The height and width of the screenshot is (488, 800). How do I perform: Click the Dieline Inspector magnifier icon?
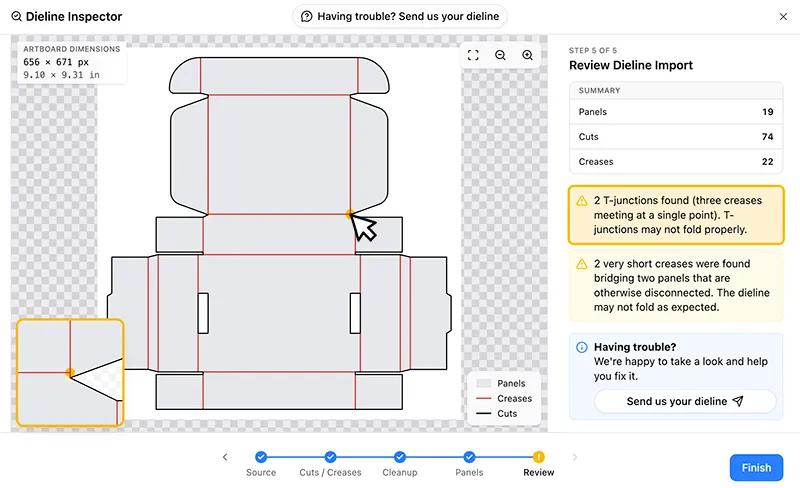click(x=16, y=17)
